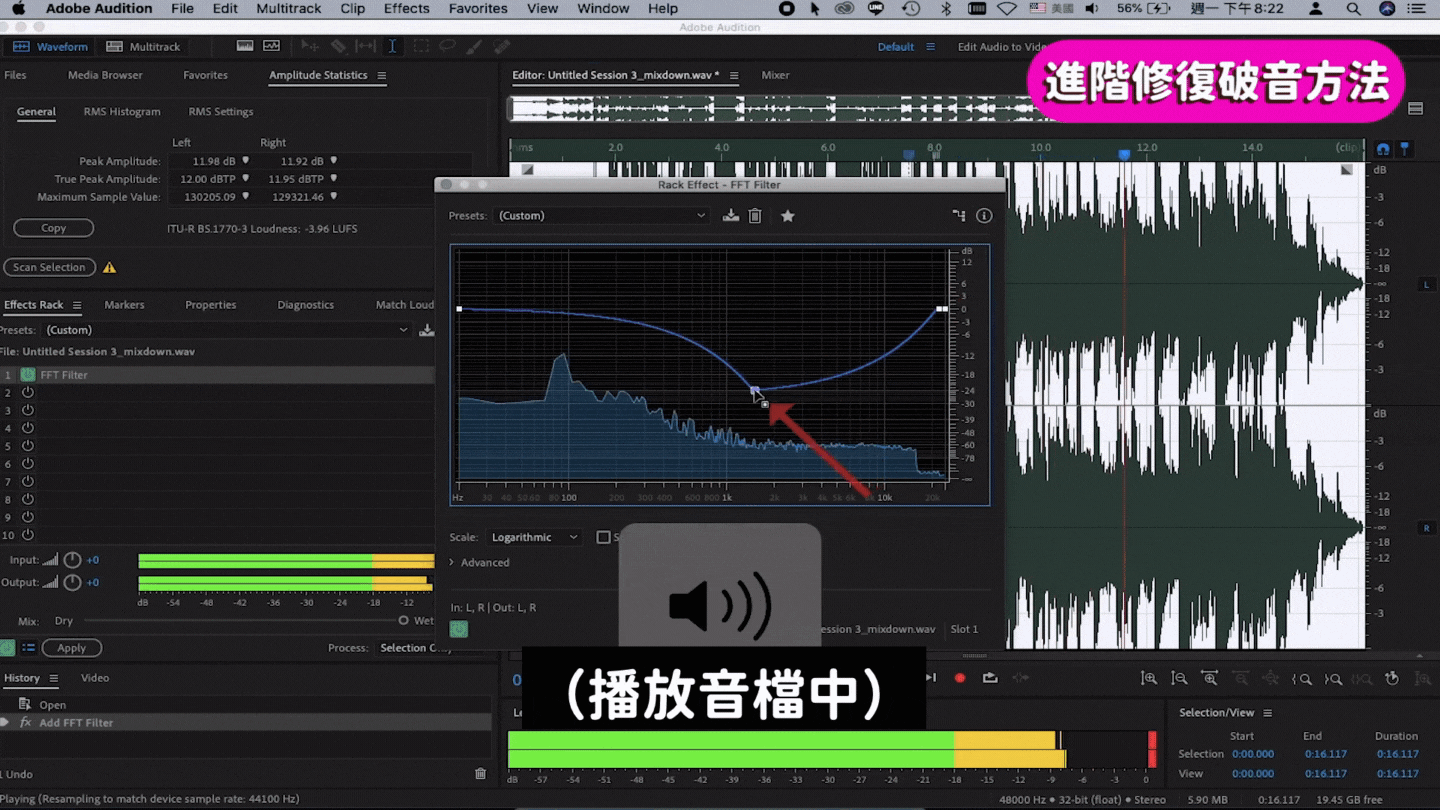Open Editor panel menu icon
Screen dimensions: 1440x810
[734, 75]
